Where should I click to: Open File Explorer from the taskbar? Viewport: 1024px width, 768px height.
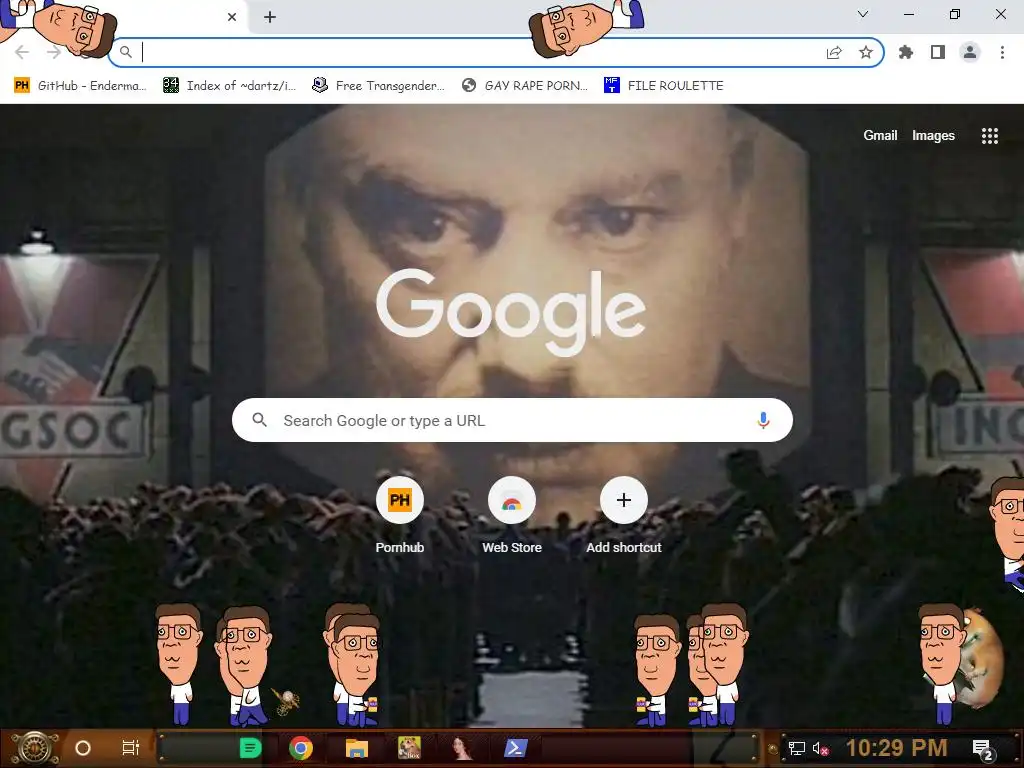(x=357, y=748)
